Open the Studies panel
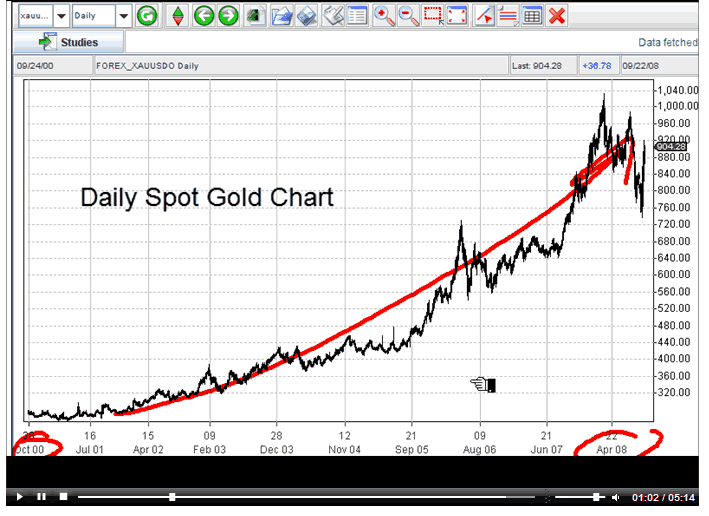 click(x=69, y=42)
